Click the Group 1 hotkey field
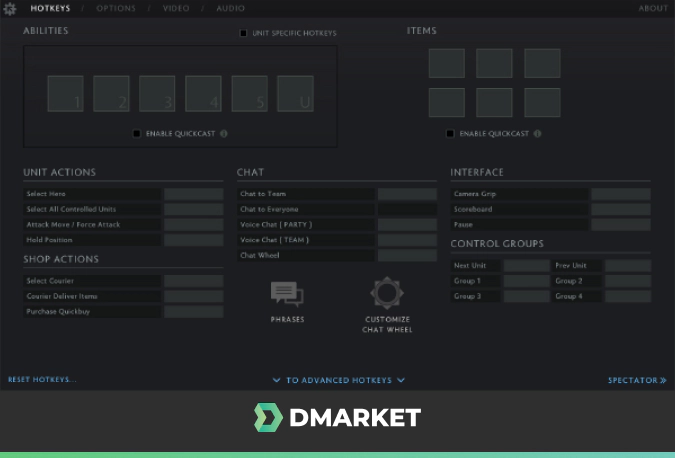 click(x=526, y=281)
